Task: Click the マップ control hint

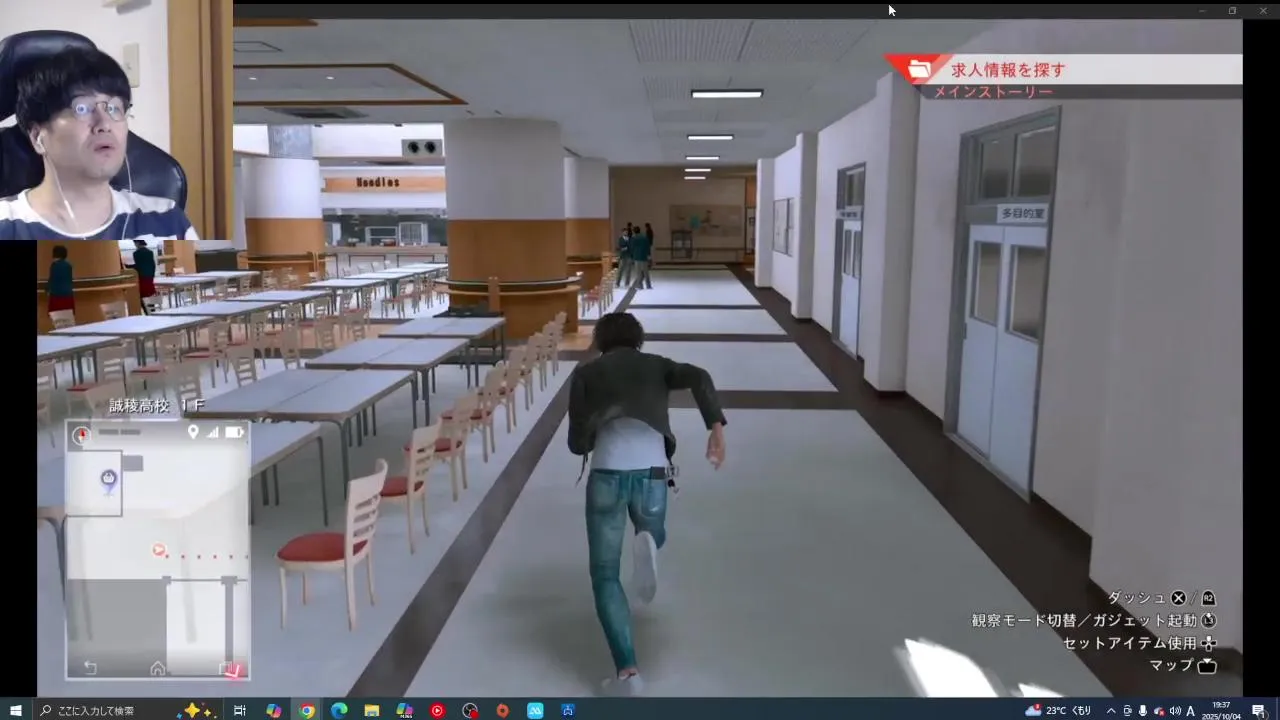Action: tap(1172, 665)
